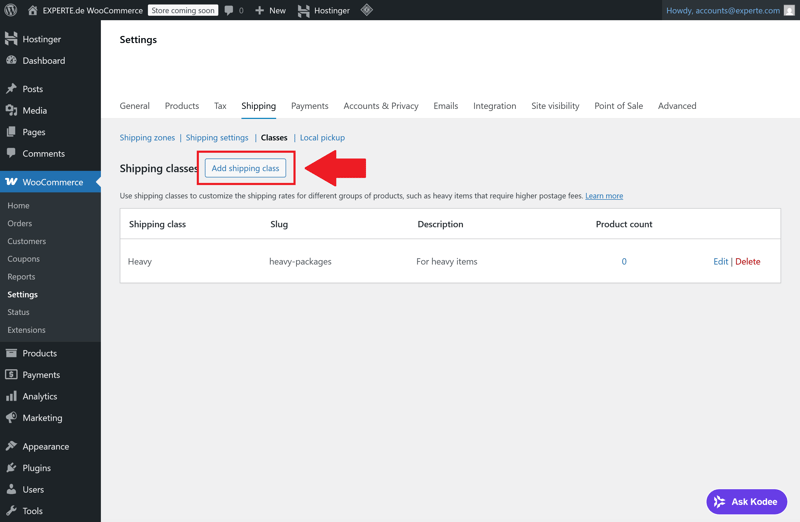Viewport: 800px width, 522px height.
Task: Open Dashboard via its sidebar icon
Action: pos(11,60)
